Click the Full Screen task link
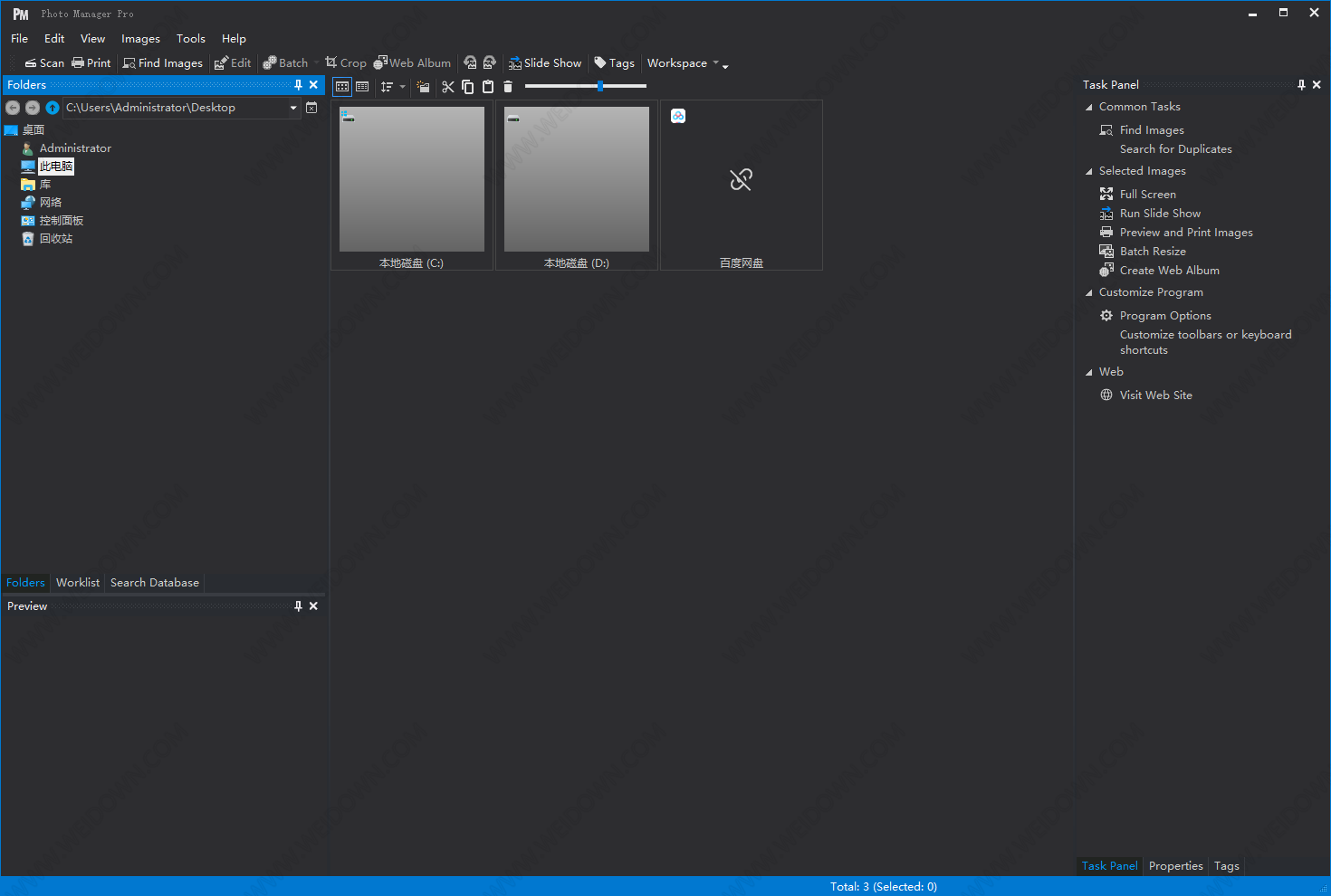Image resolution: width=1331 pixels, height=896 pixels. 1147,195
